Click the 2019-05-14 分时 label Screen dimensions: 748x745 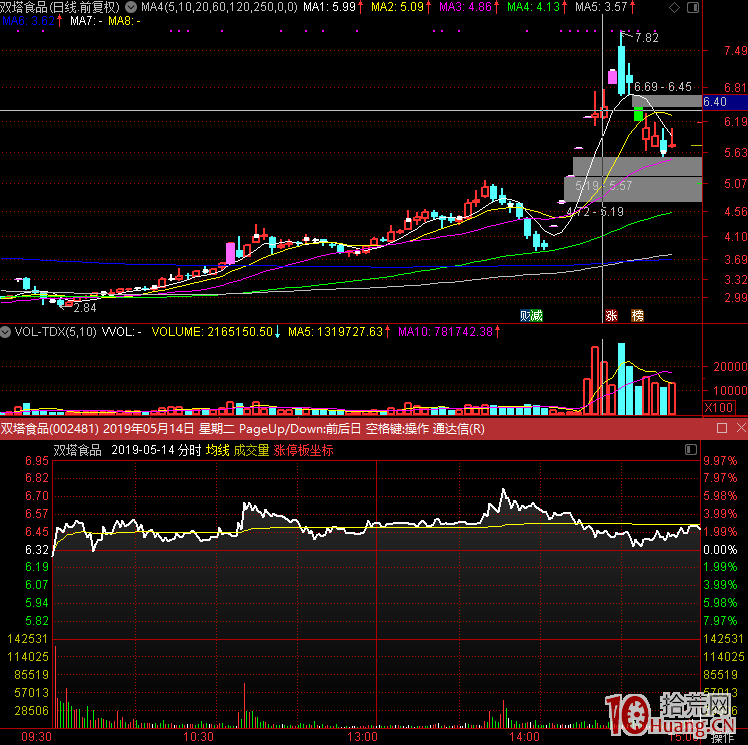tap(156, 450)
